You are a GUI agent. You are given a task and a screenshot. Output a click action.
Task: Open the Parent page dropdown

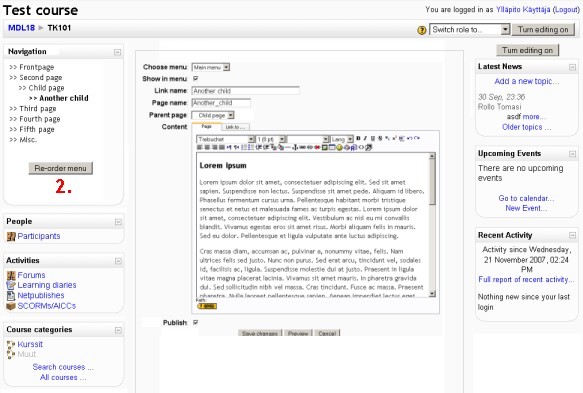(x=213, y=115)
